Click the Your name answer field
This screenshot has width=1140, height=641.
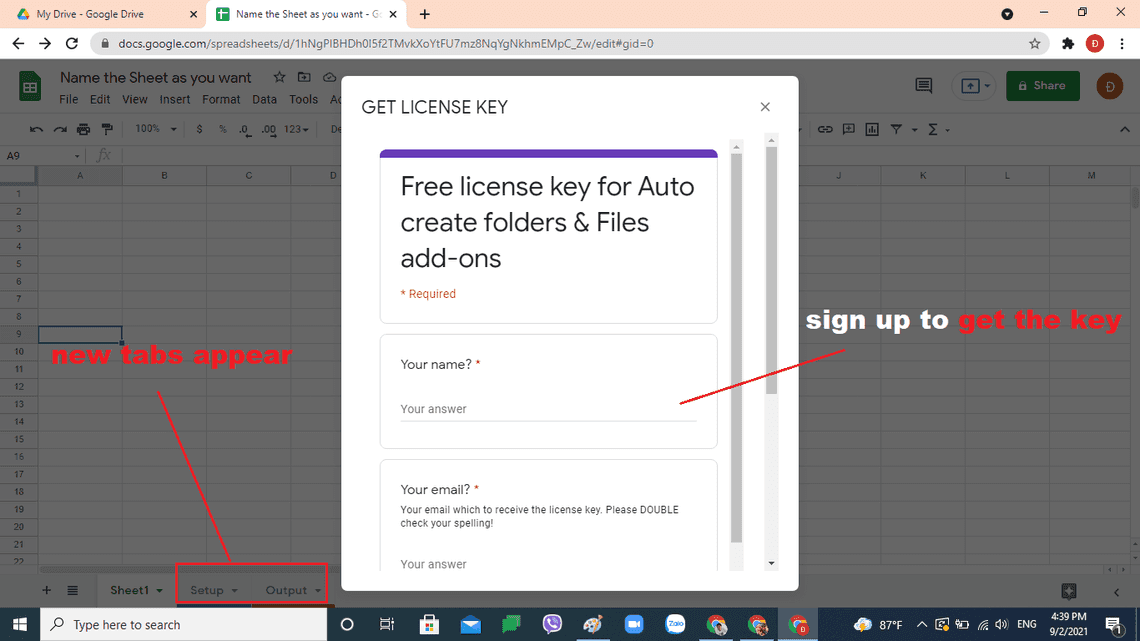tap(547, 409)
